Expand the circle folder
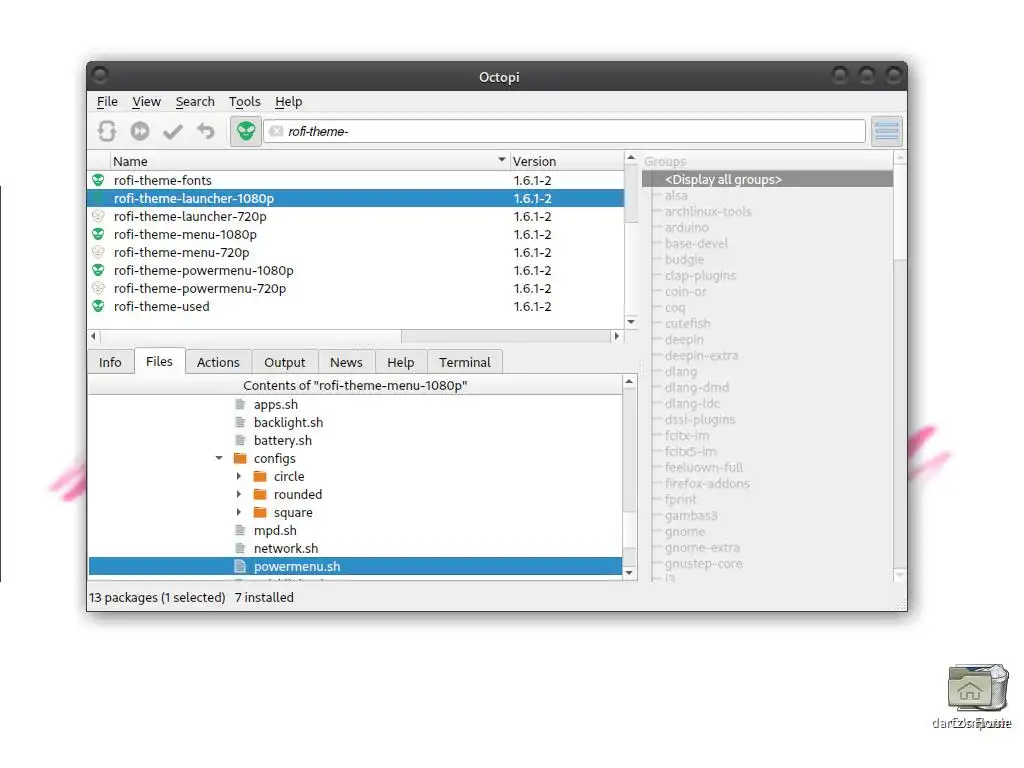 [238, 476]
